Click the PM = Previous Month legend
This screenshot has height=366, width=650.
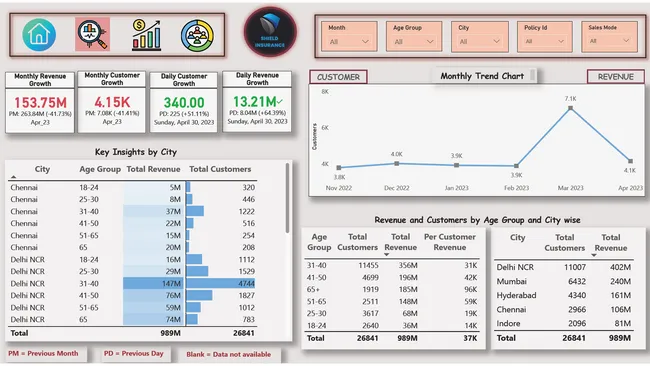pos(43,354)
